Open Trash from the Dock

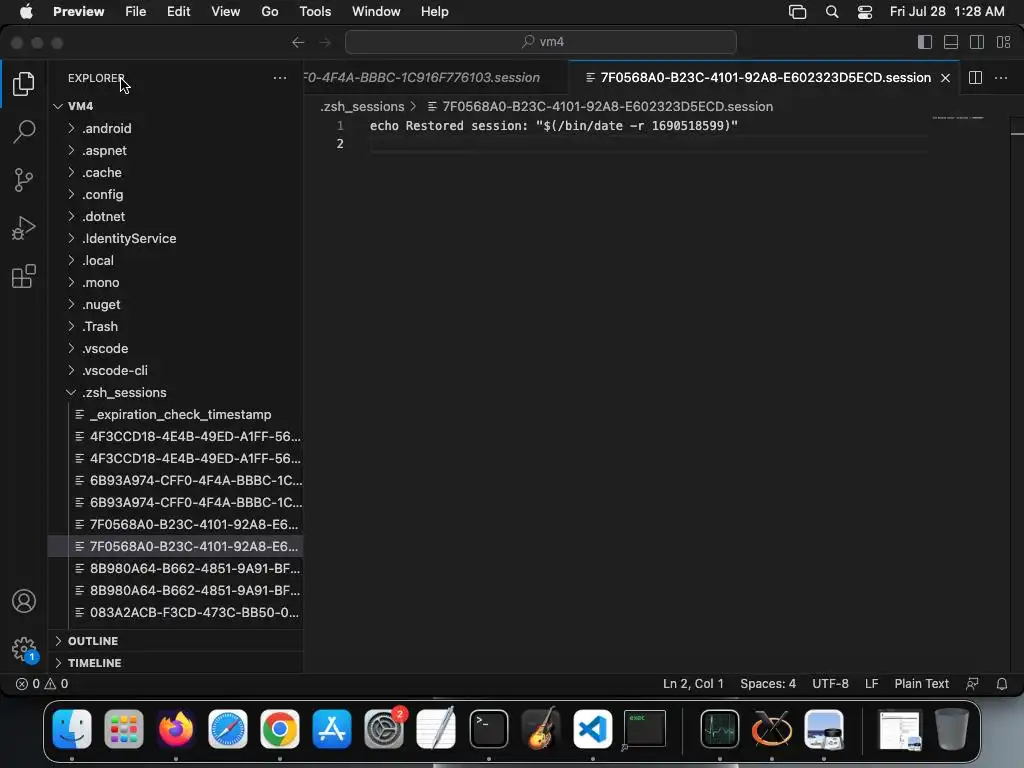click(952, 729)
